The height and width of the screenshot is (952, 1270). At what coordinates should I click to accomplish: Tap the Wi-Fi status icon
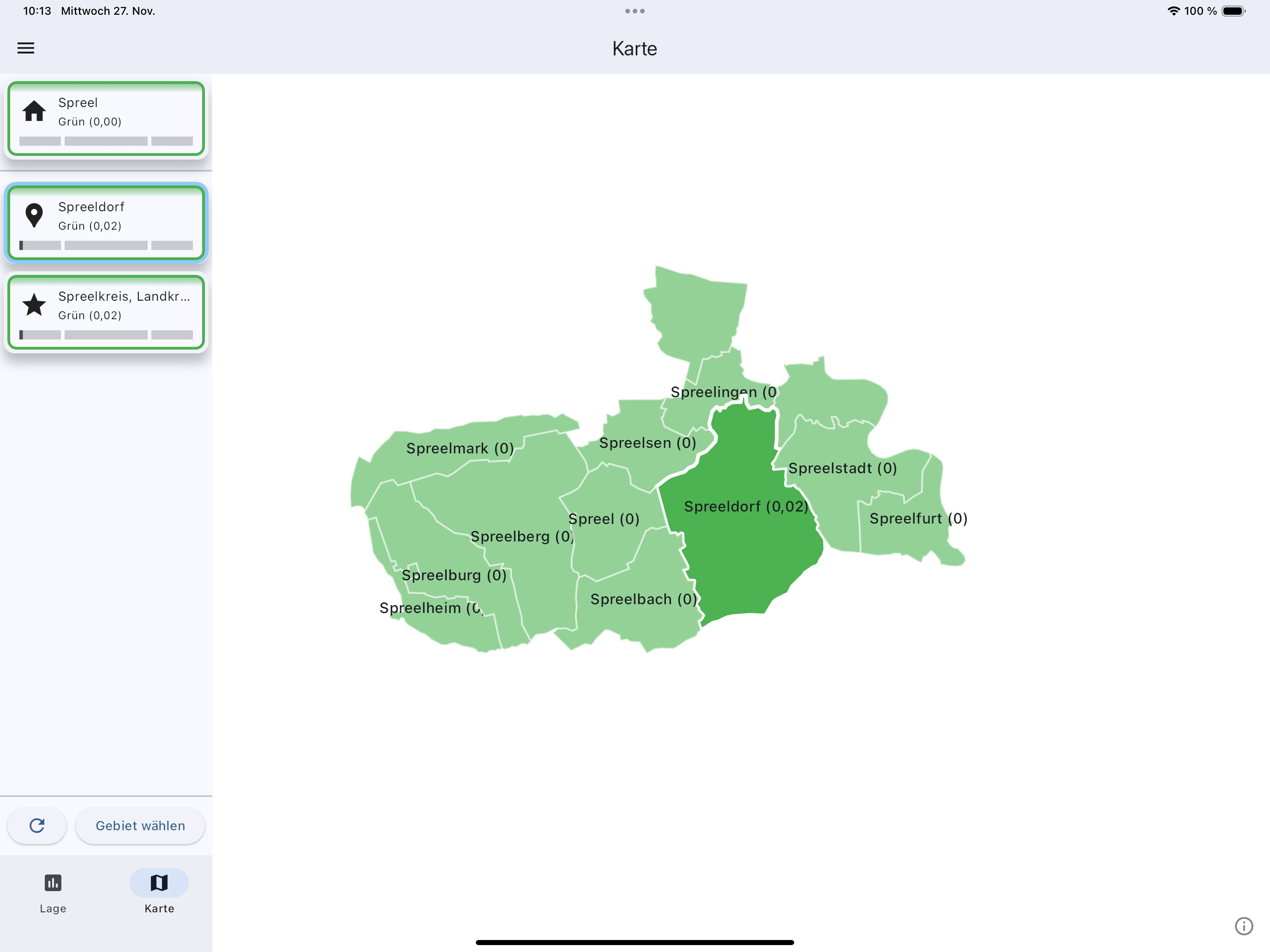click(1174, 11)
